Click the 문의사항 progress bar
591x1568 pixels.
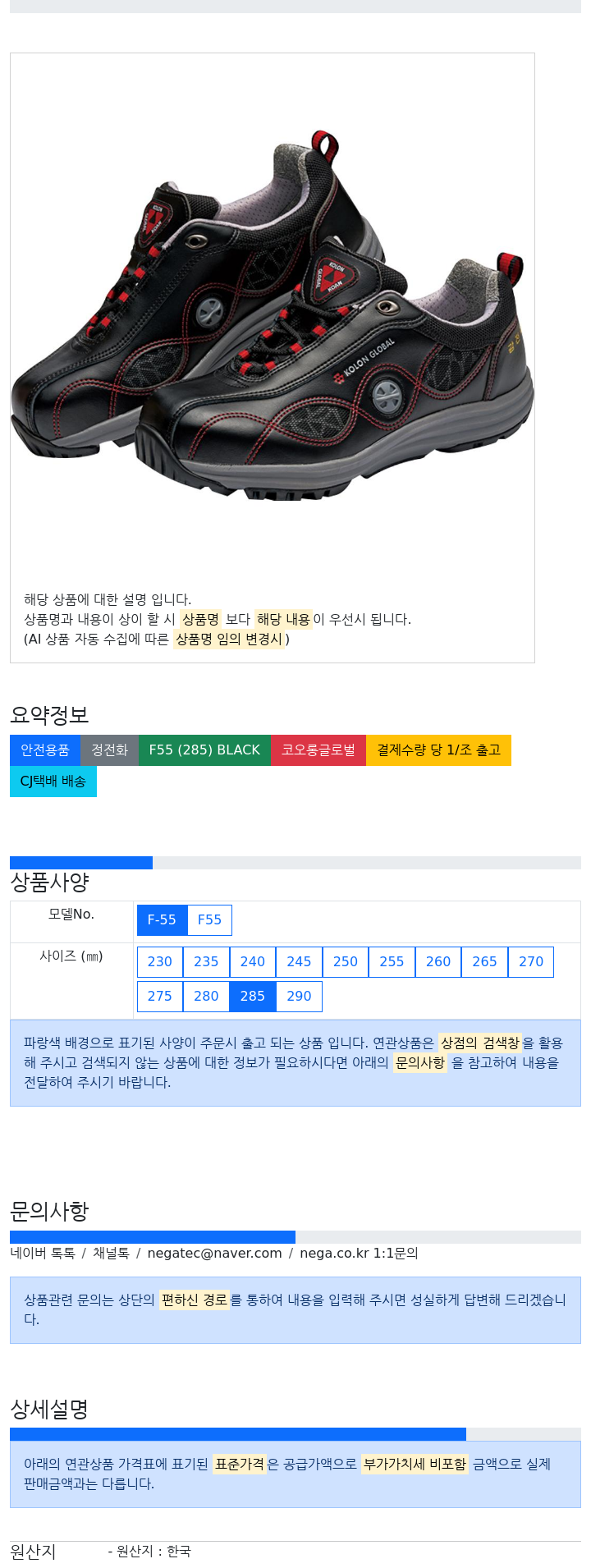295,1236
